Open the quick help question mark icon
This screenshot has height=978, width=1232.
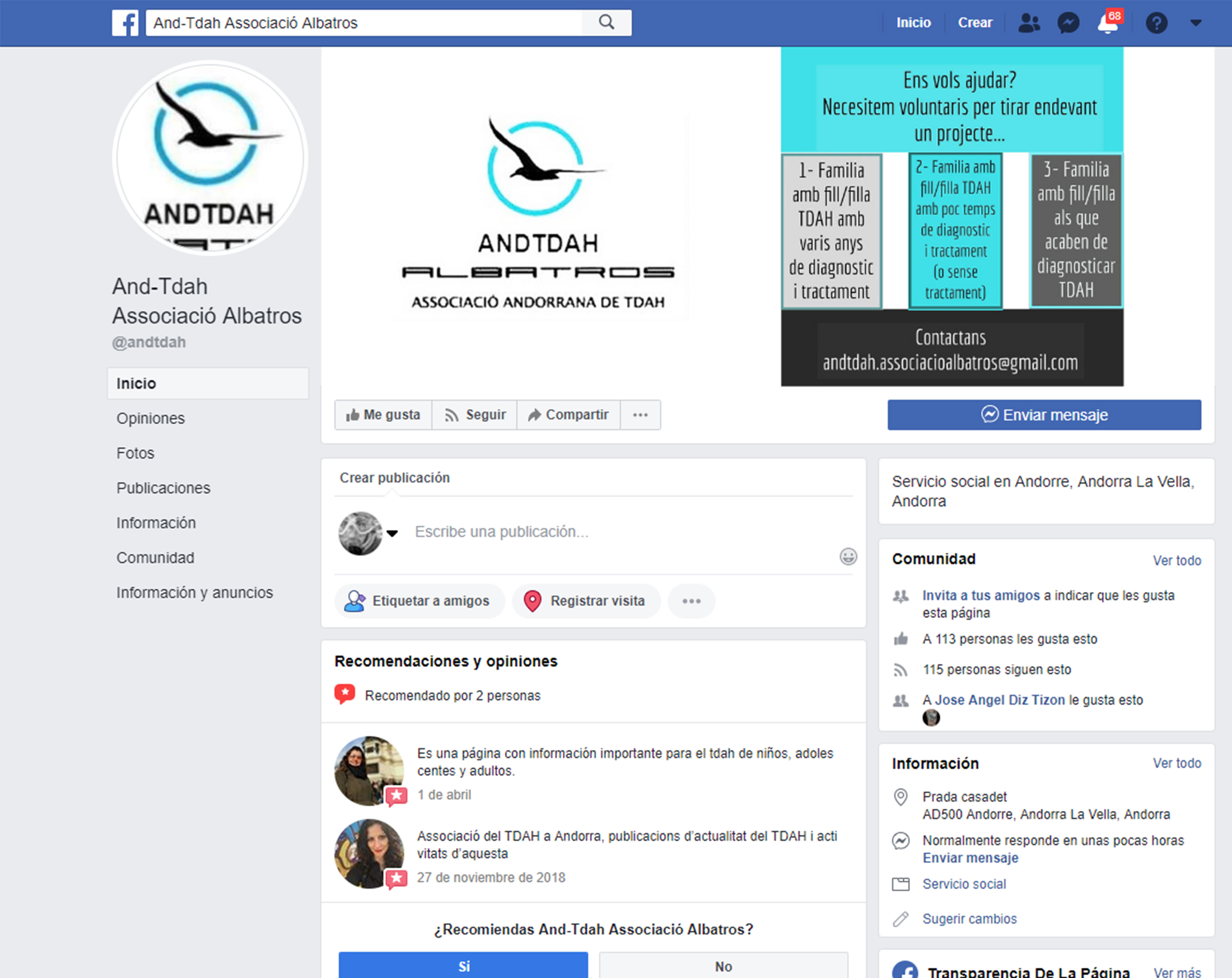tap(1156, 23)
